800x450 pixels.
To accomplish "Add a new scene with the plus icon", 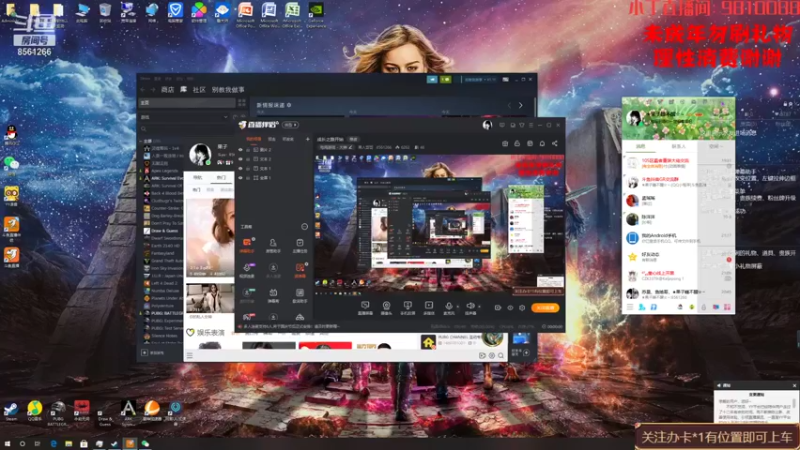I will point(308,139).
